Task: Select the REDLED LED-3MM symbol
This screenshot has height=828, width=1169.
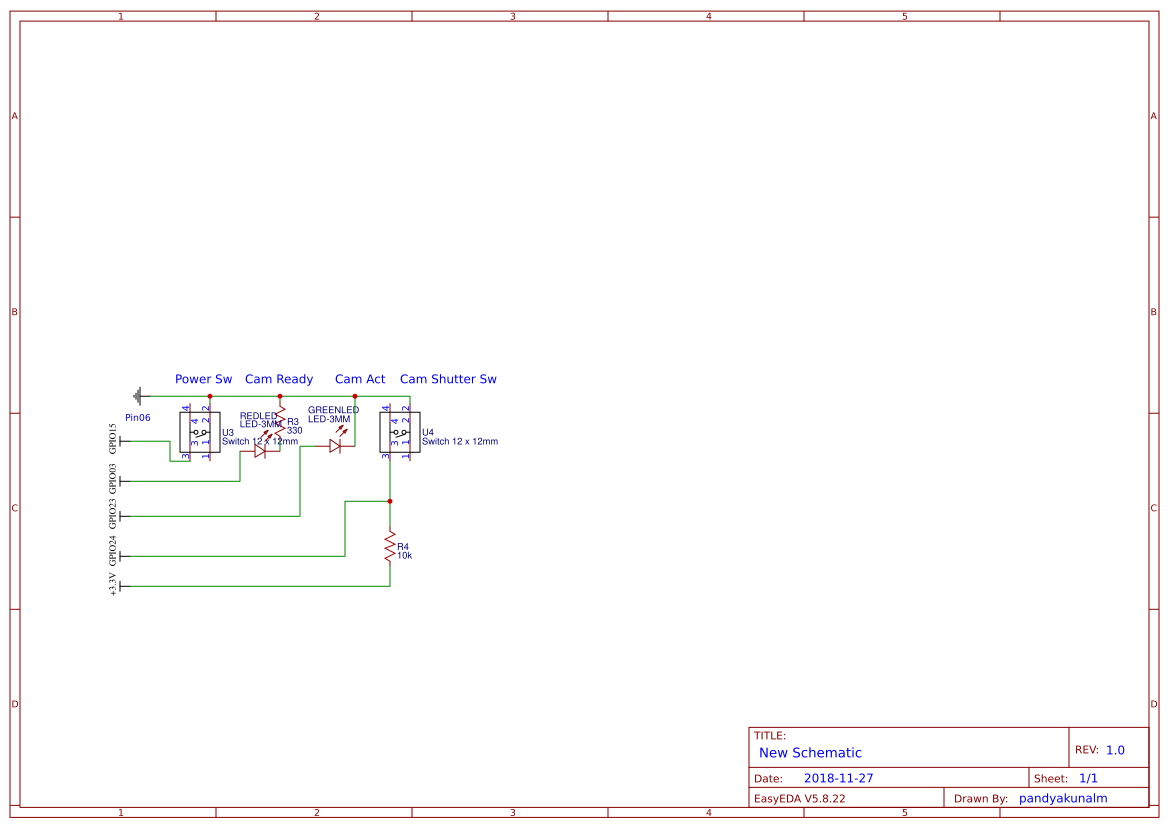Action: point(259,450)
